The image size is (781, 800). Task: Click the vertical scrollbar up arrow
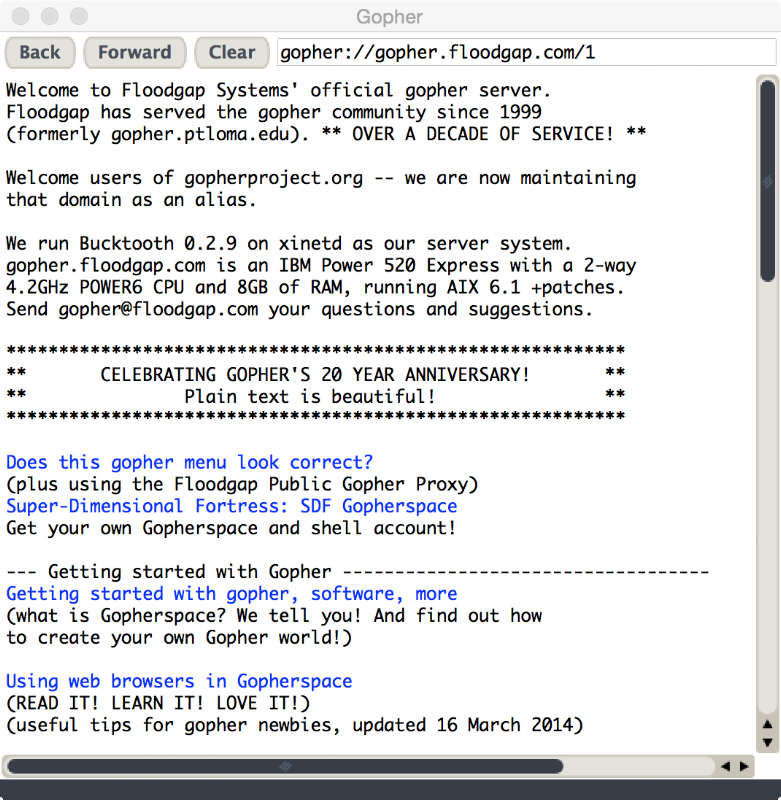point(767,724)
